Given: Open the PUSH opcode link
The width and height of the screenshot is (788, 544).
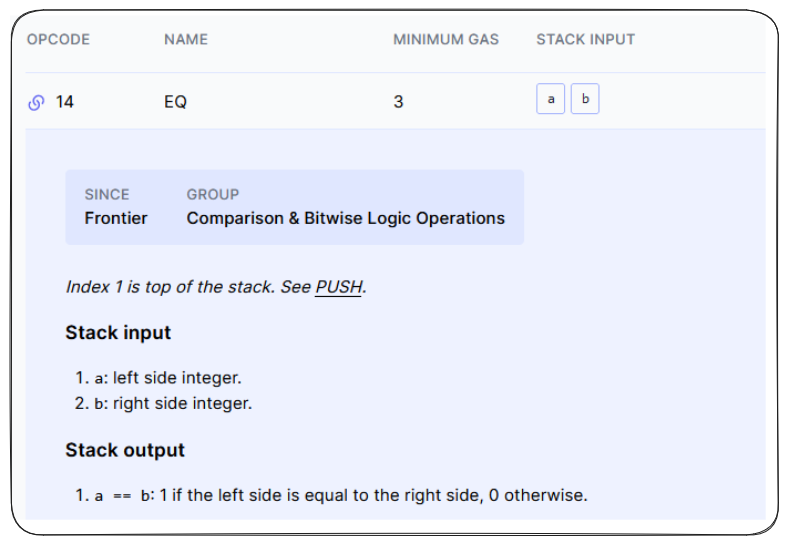Looking at the screenshot, I should click(x=339, y=287).
